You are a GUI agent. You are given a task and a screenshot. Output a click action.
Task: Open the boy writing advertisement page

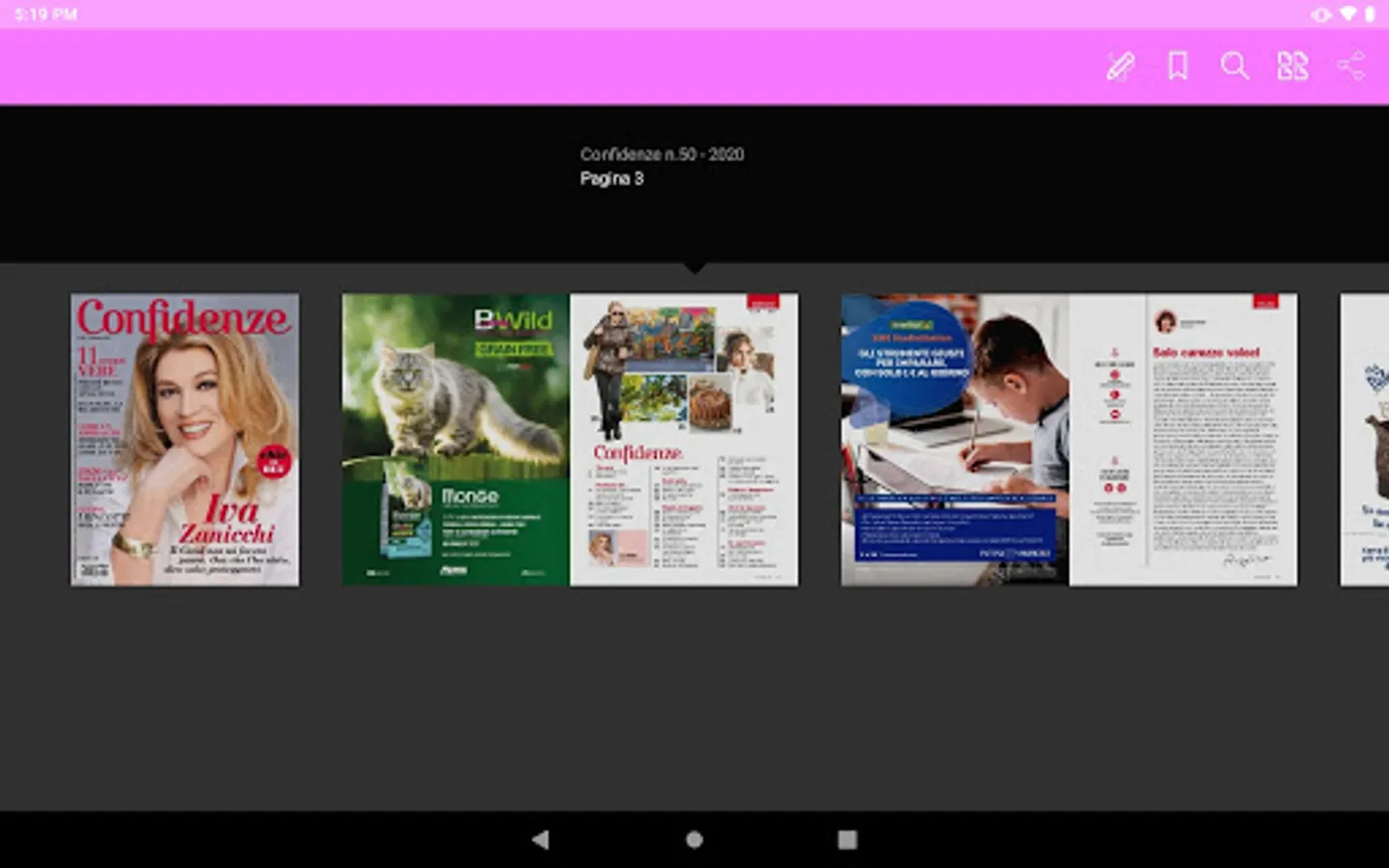[x=955, y=440]
